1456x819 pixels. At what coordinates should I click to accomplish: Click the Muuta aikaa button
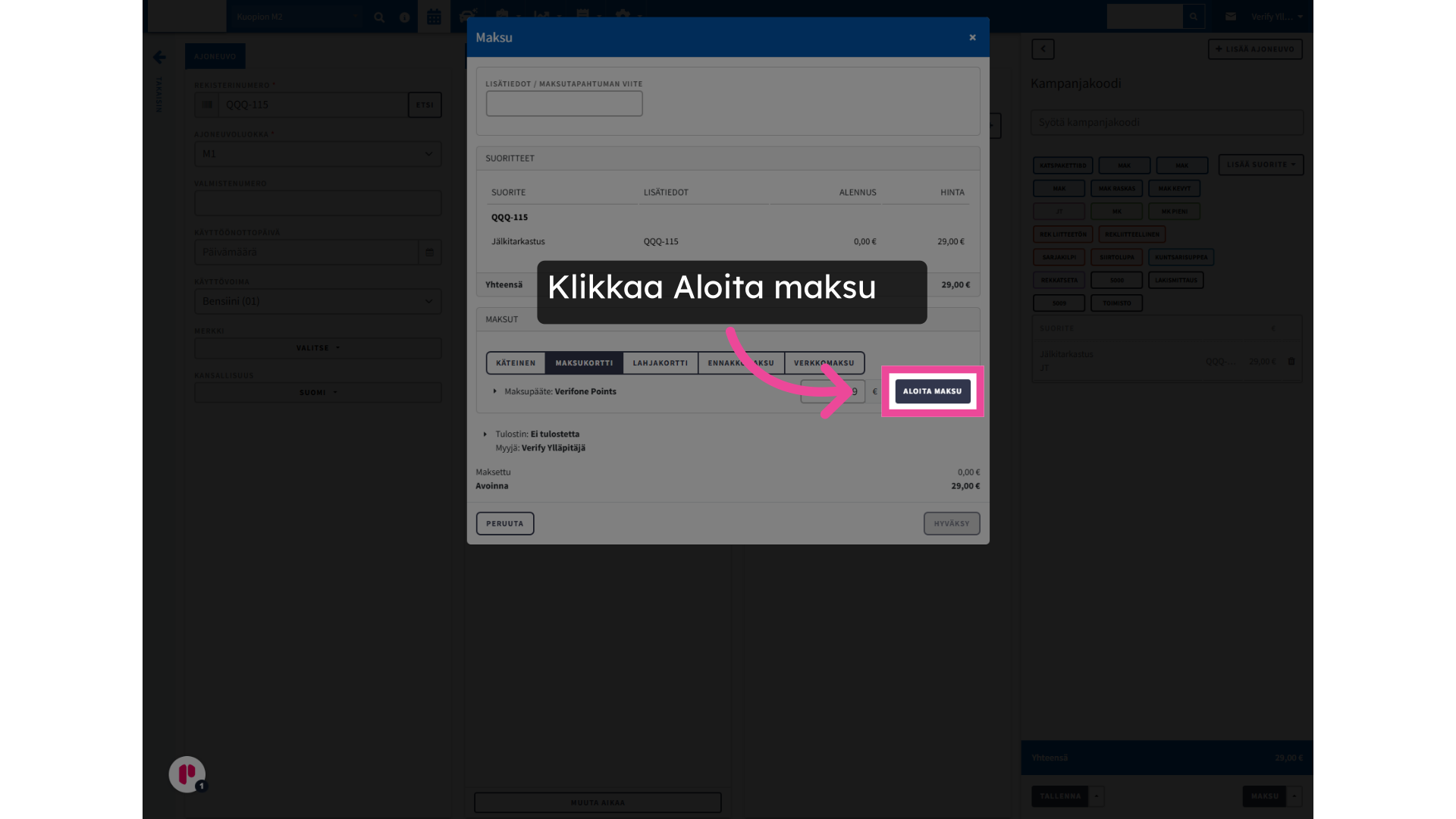point(598,802)
